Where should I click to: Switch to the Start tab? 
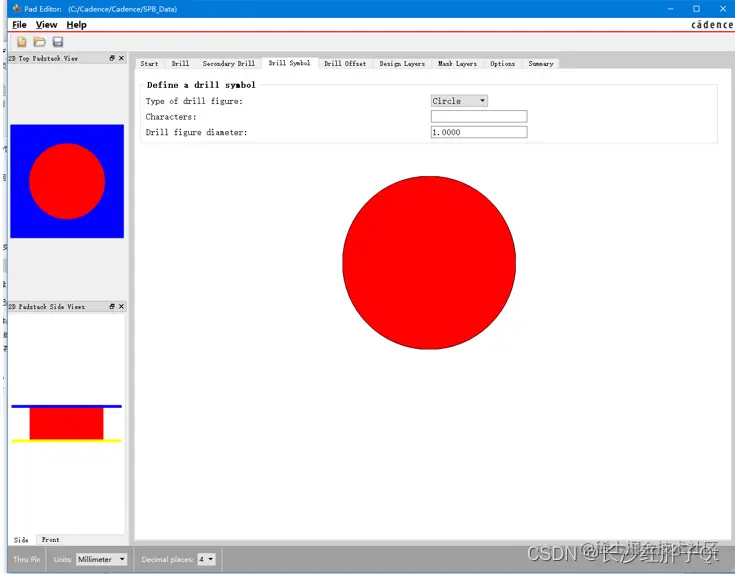pos(149,63)
